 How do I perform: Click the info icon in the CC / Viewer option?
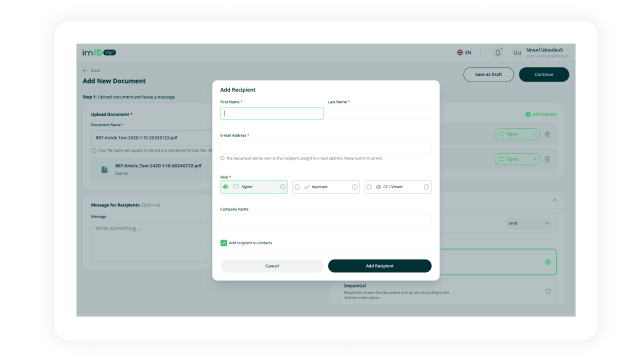click(x=426, y=187)
